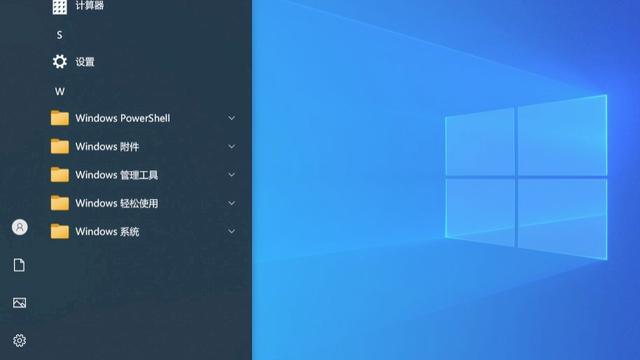Image resolution: width=640 pixels, height=360 pixels.
Task: Expand the Windows PowerShell chevron
Action: coord(231,118)
